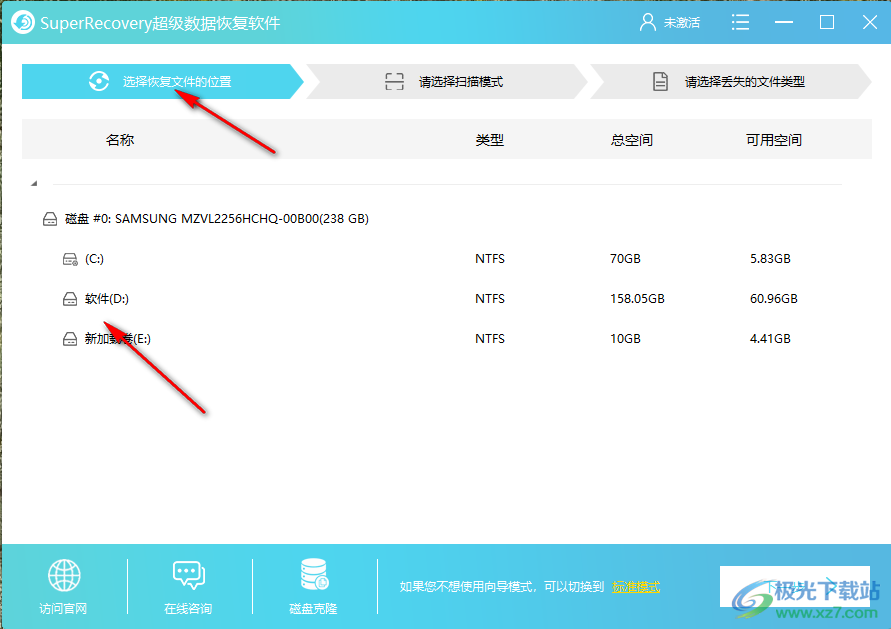Click the scan mode step icon
The image size is (891, 629).
coord(394,81)
